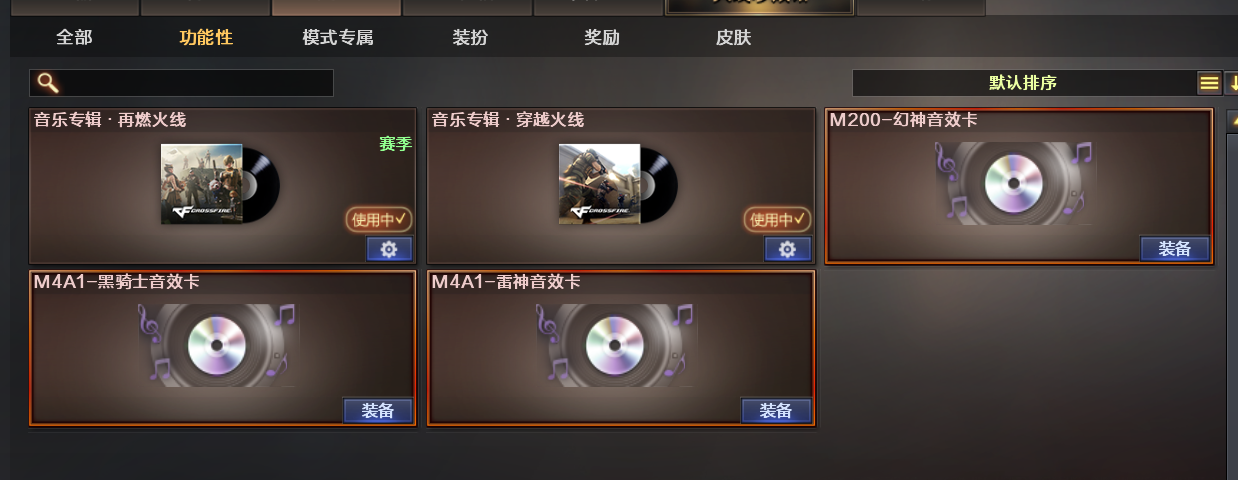The height and width of the screenshot is (480, 1238).
Task: Equip M200-幻神音效卡 with 装备 button
Action: pyautogui.click(x=1175, y=249)
